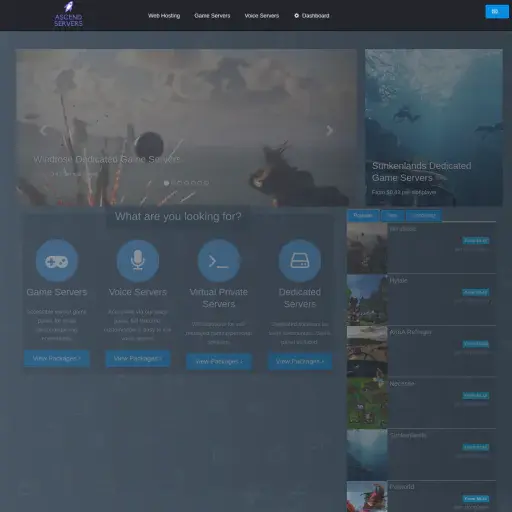
Task: Switch to the New games tab
Action: coord(393,216)
